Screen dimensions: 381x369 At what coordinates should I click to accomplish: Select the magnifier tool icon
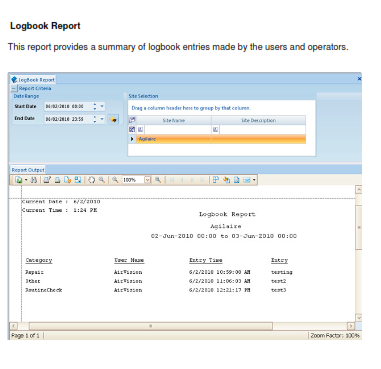point(102,180)
